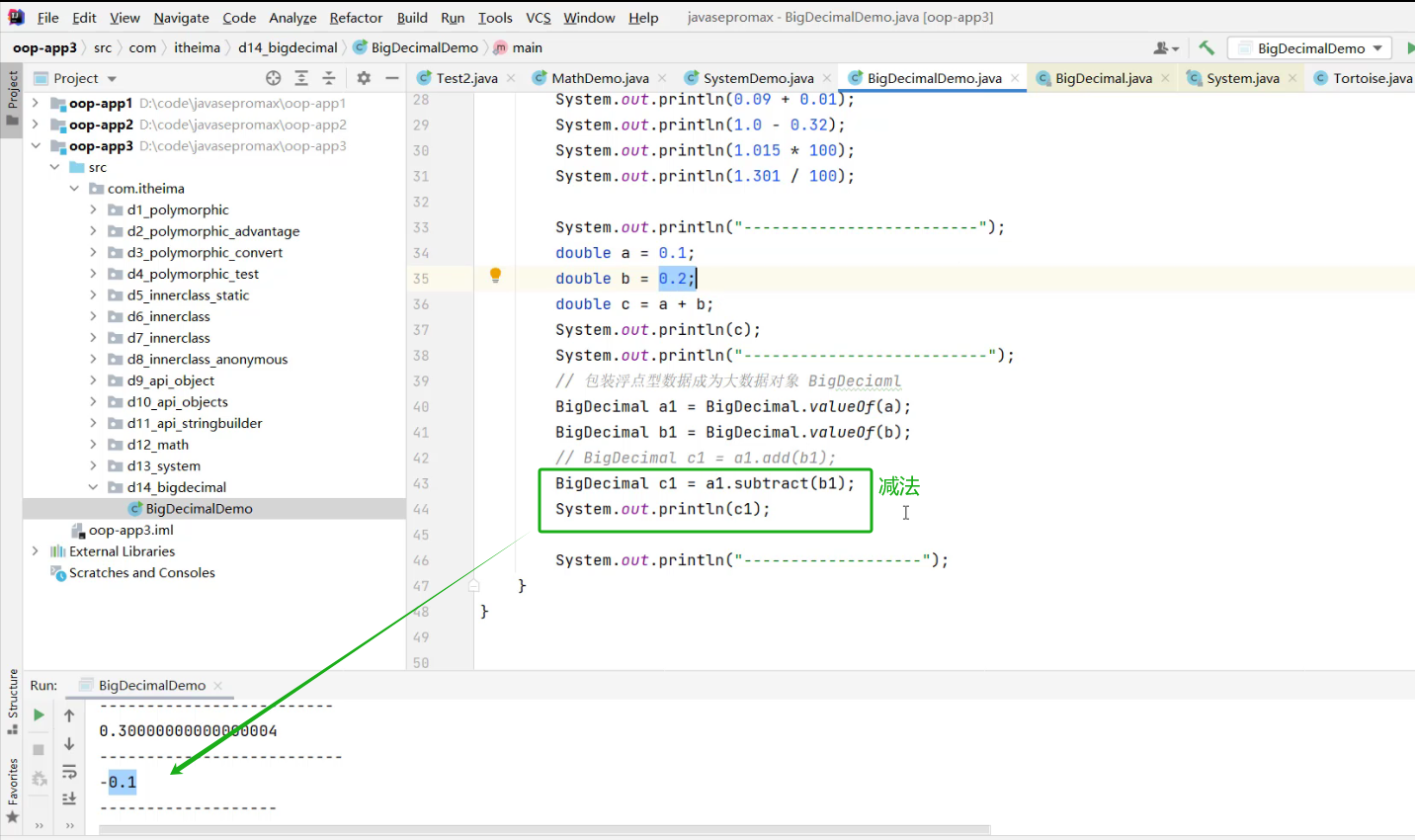Screen dimensions: 1415x840
Task: Open the Build menu
Action: 412,18
